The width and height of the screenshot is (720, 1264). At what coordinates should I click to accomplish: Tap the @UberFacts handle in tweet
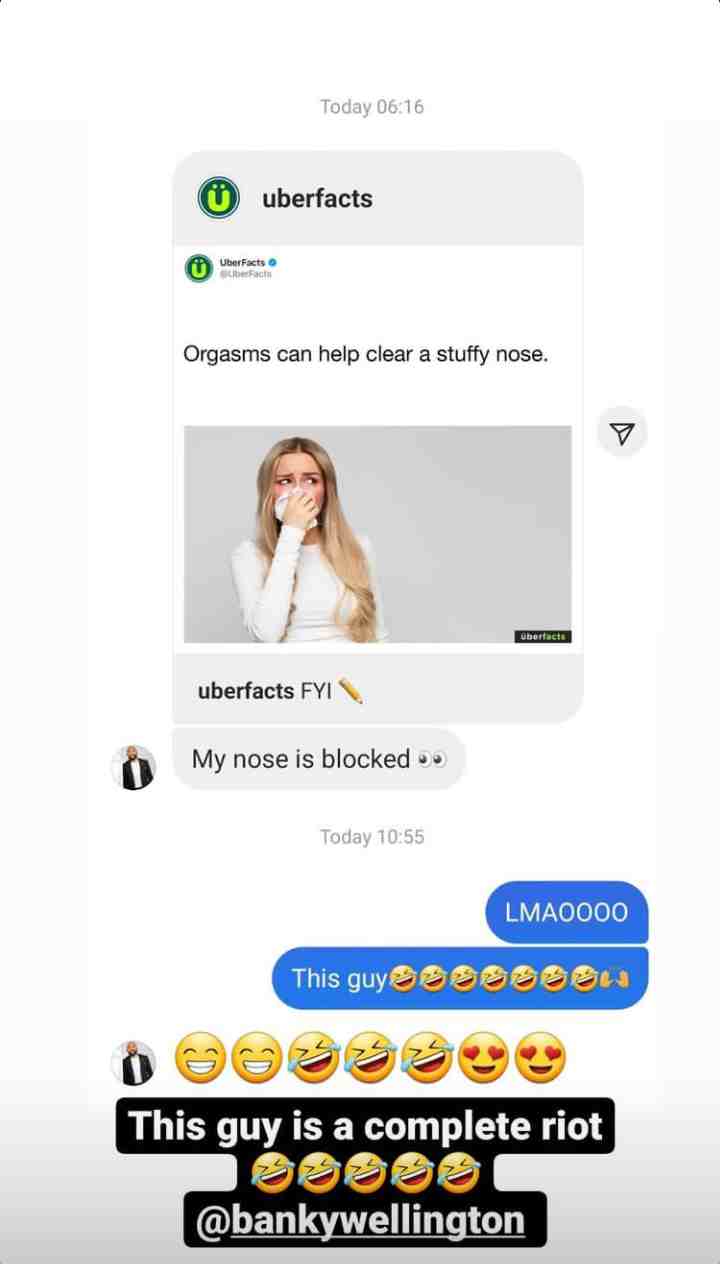pos(245,273)
